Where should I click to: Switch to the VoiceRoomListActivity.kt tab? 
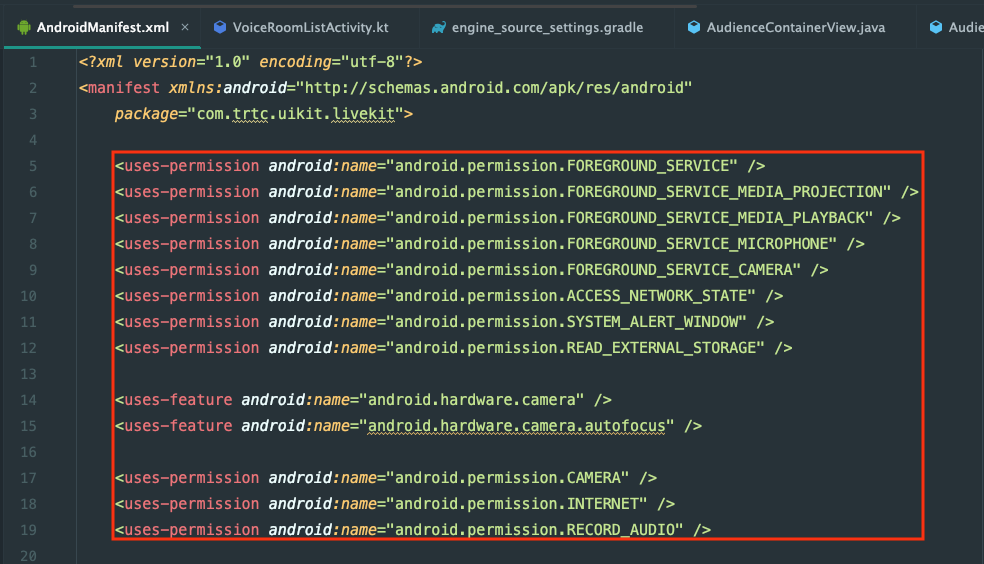310,27
